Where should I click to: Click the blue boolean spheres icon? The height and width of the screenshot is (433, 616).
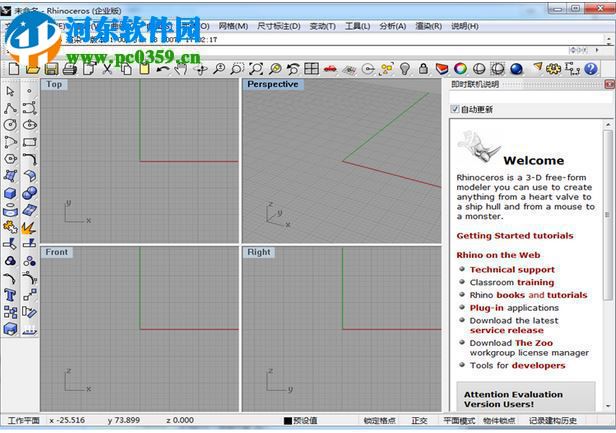(x=29, y=193)
